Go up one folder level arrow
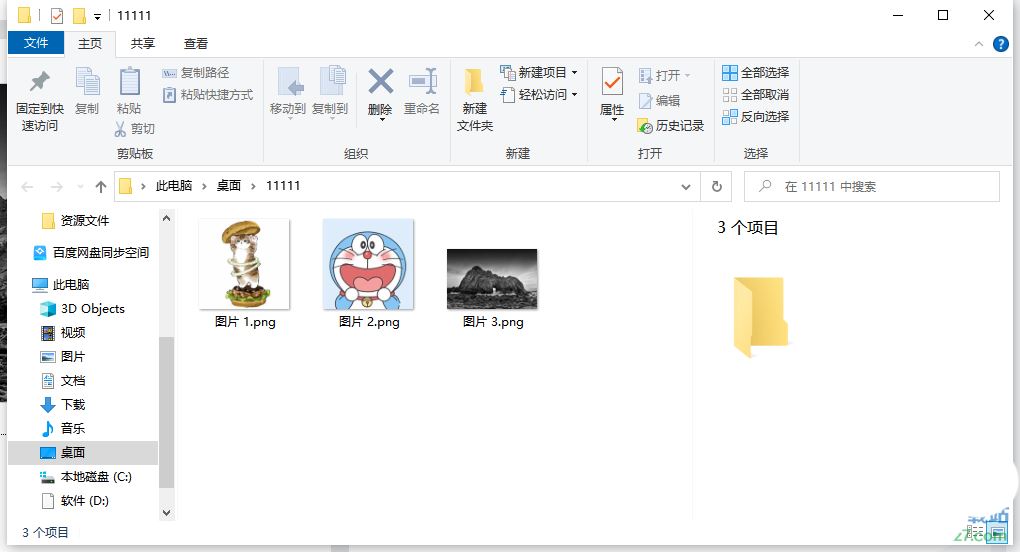 coord(100,187)
